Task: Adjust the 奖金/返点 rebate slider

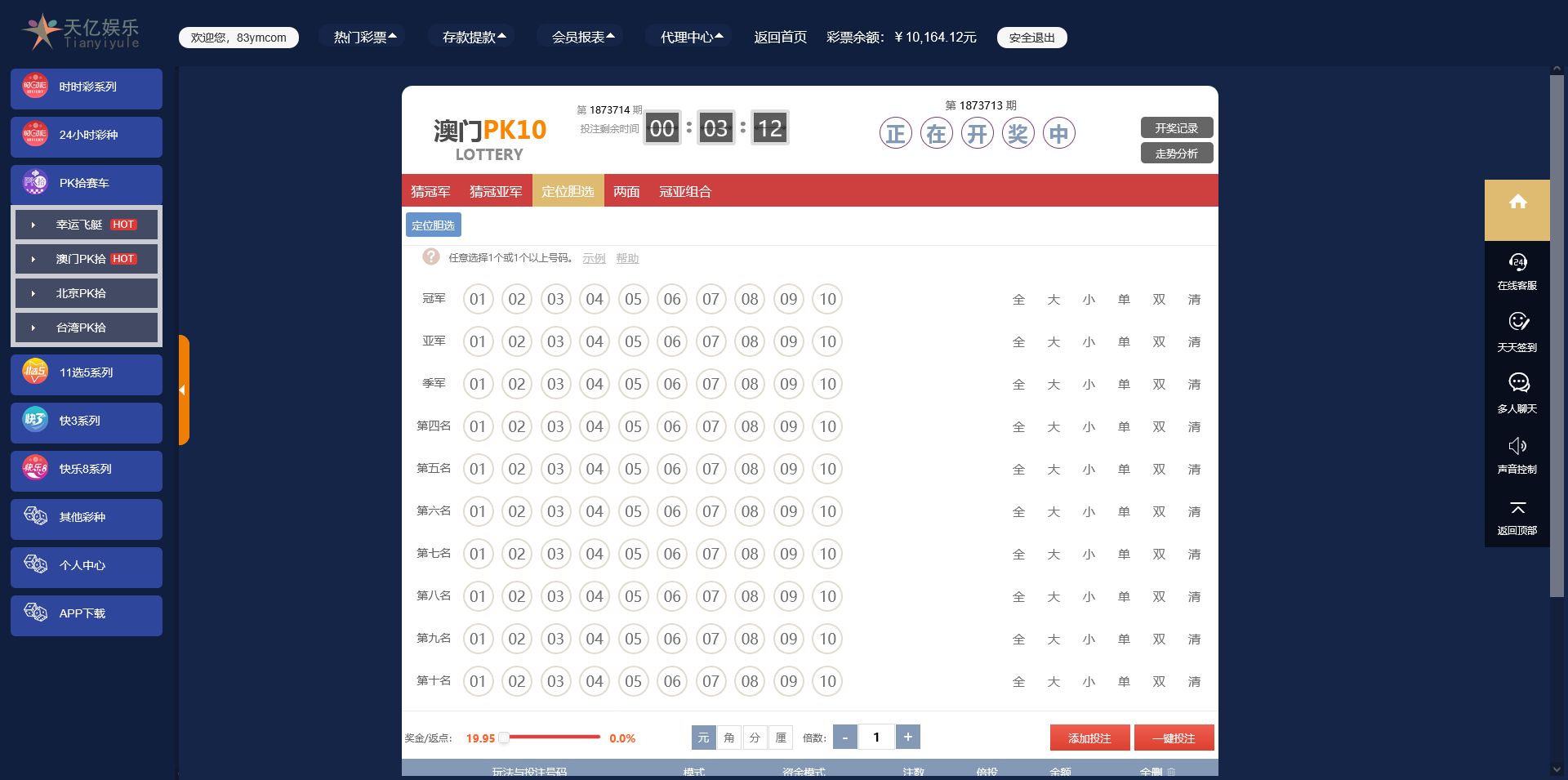Action: point(550,737)
